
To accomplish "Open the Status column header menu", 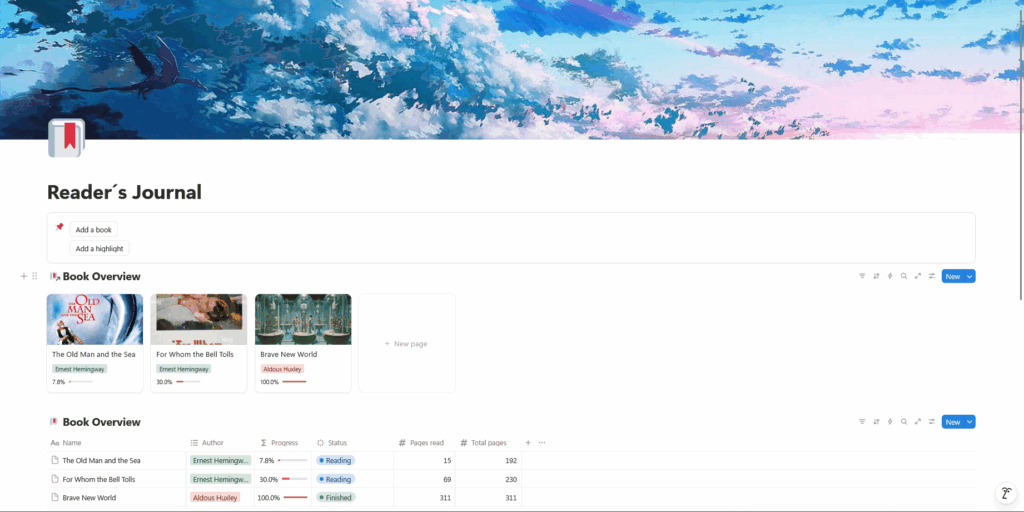I will point(337,442).
